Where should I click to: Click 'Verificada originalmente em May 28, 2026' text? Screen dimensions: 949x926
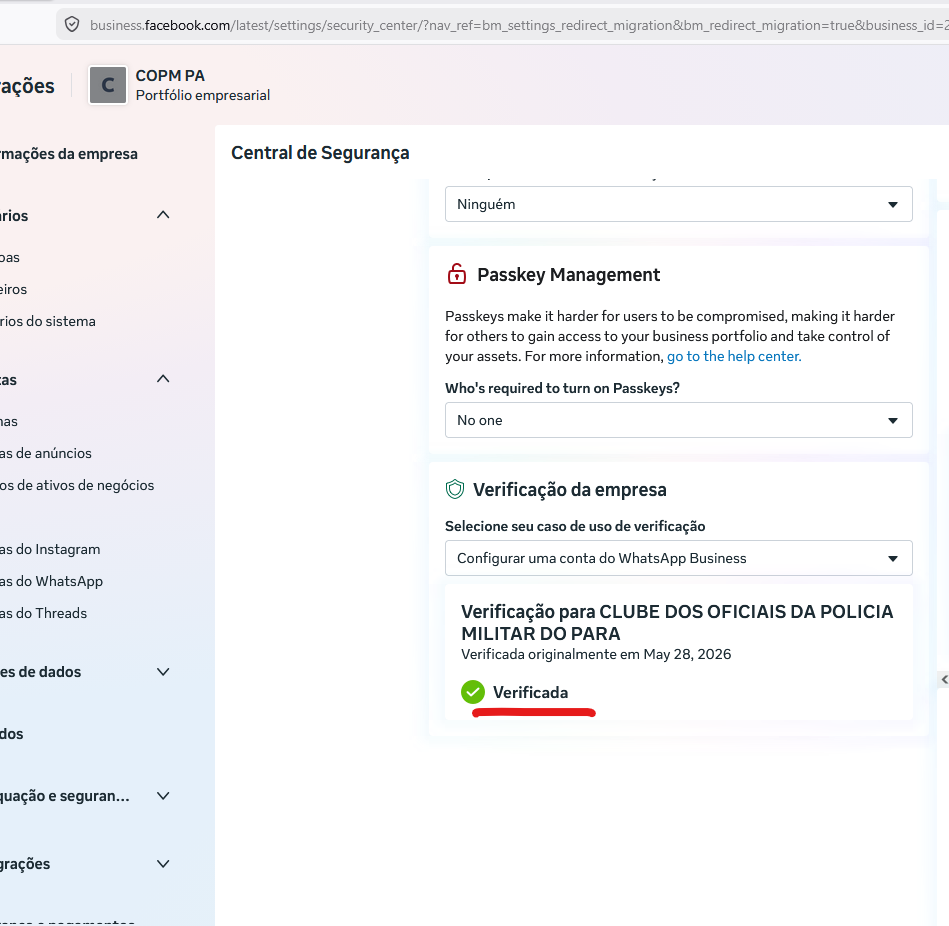[x=596, y=654]
